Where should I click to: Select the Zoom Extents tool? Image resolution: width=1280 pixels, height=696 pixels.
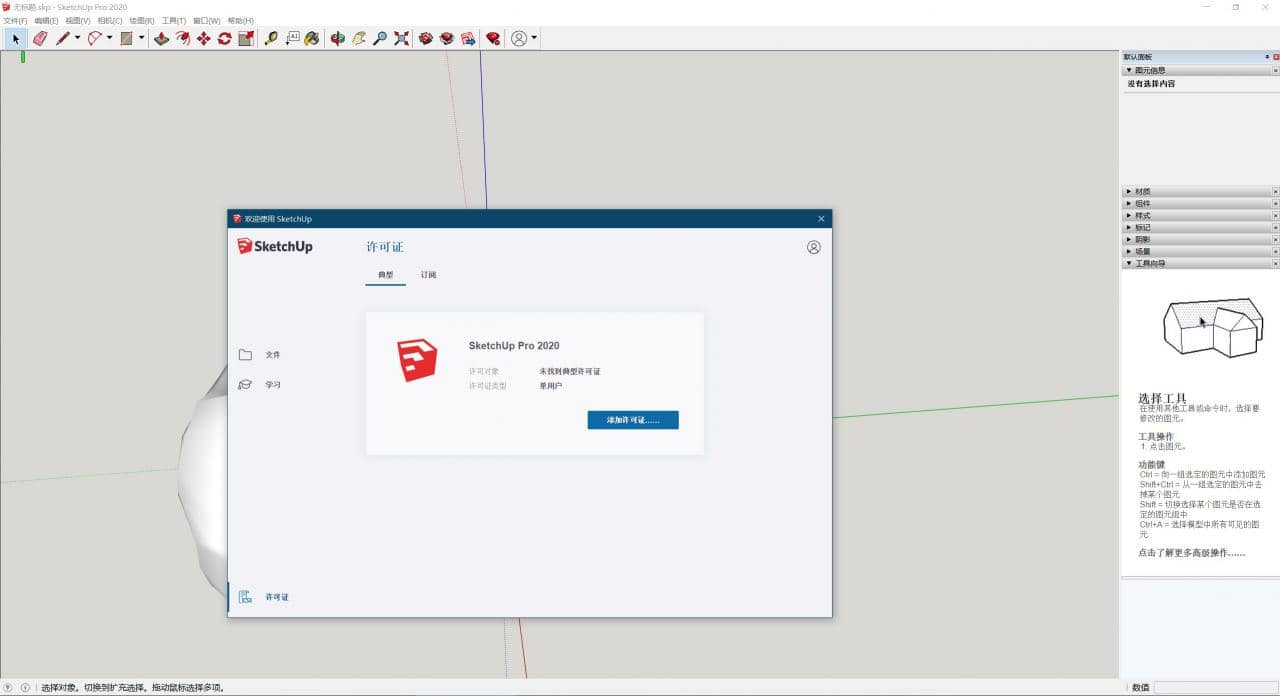(x=401, y=38)
